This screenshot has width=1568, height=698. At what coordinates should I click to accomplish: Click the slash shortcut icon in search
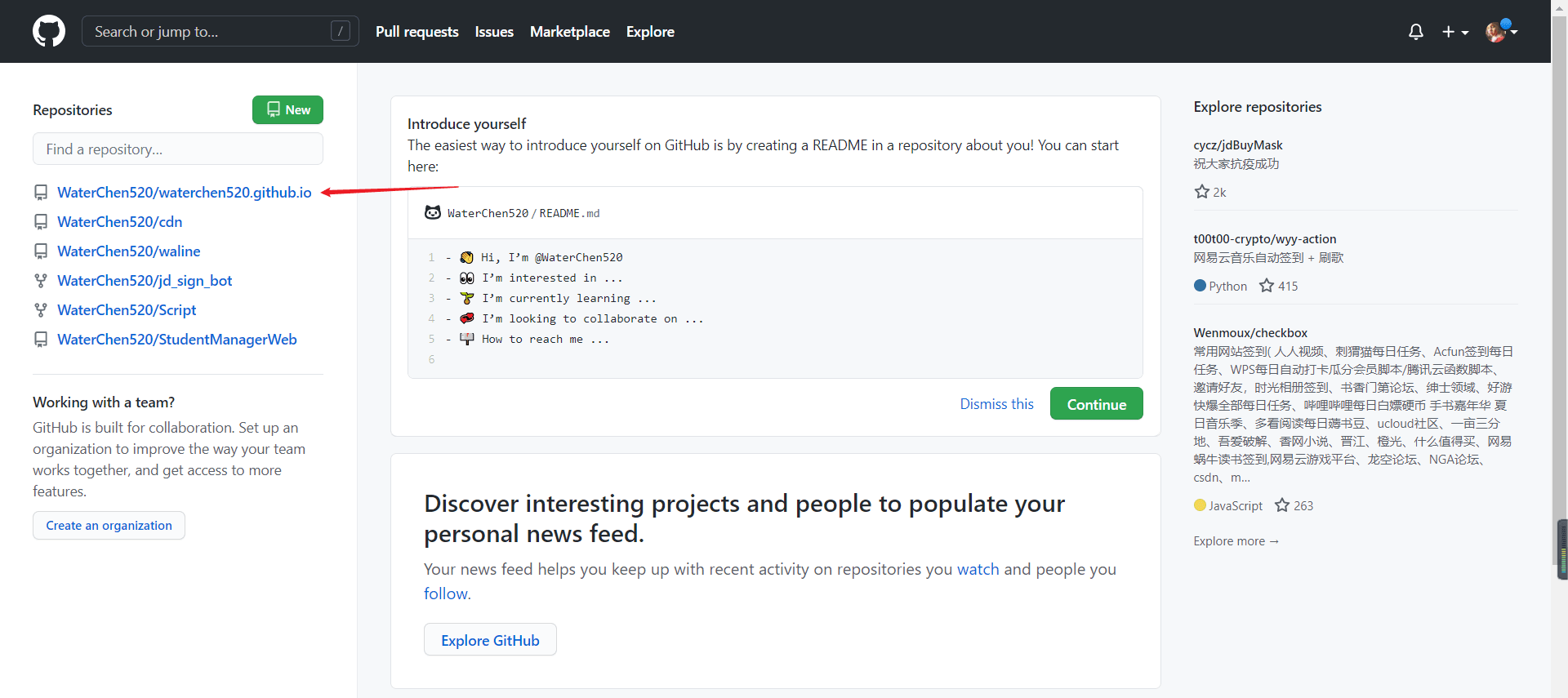click(341, 31)
